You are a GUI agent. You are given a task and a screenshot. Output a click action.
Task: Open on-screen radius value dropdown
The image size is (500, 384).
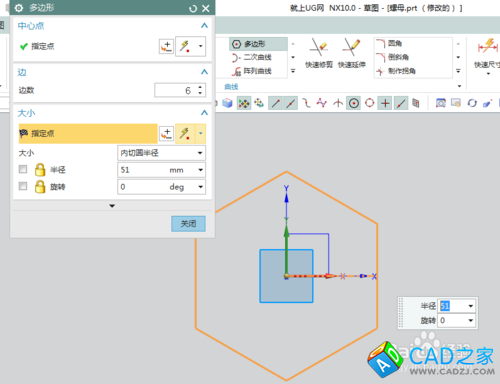471,306
